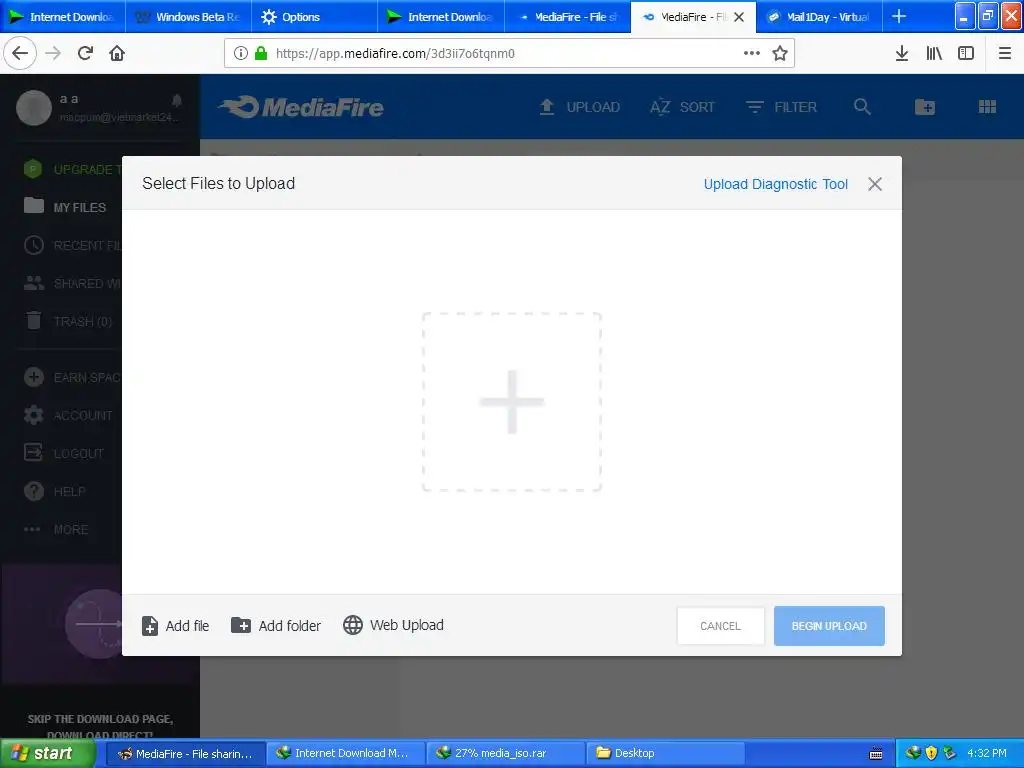This screenshot has width=1024, height=768.
Task: Go back in browser history
Action: tap(20, 53)
